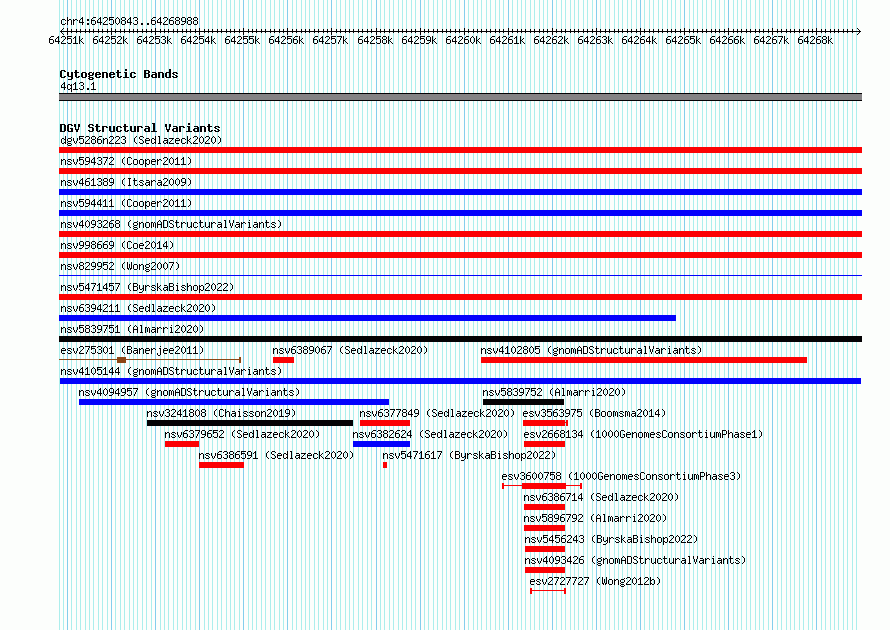This screenshot has height=630, width=890.
Task: Click the blue bar under nsv461389
Action: click(460, 192)
